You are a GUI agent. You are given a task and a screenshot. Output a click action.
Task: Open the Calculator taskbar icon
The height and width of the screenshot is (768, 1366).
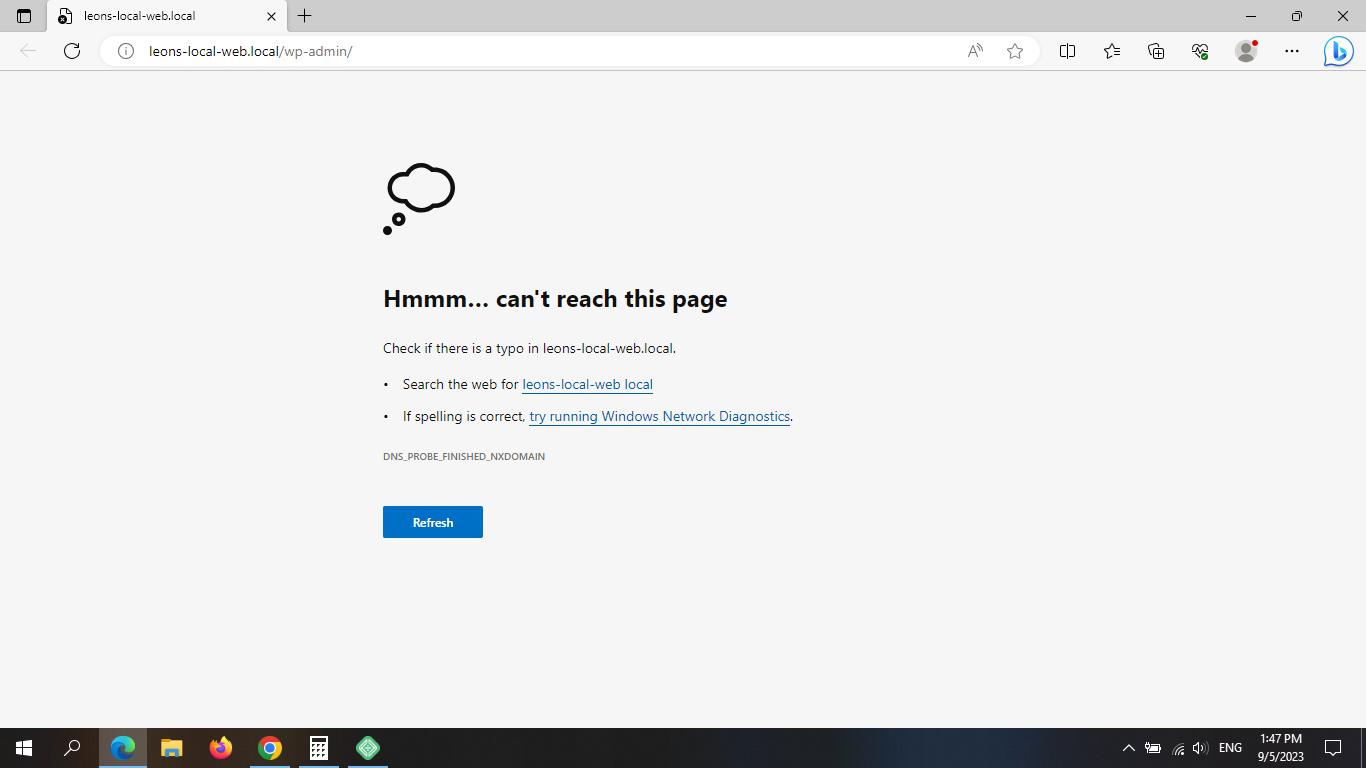coord(319,748)
